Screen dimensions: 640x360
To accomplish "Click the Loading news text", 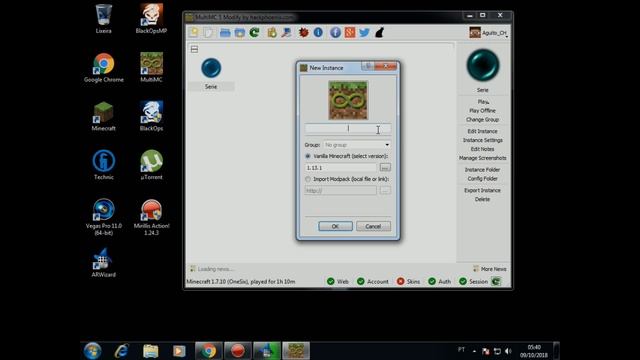I will (215, 269).
